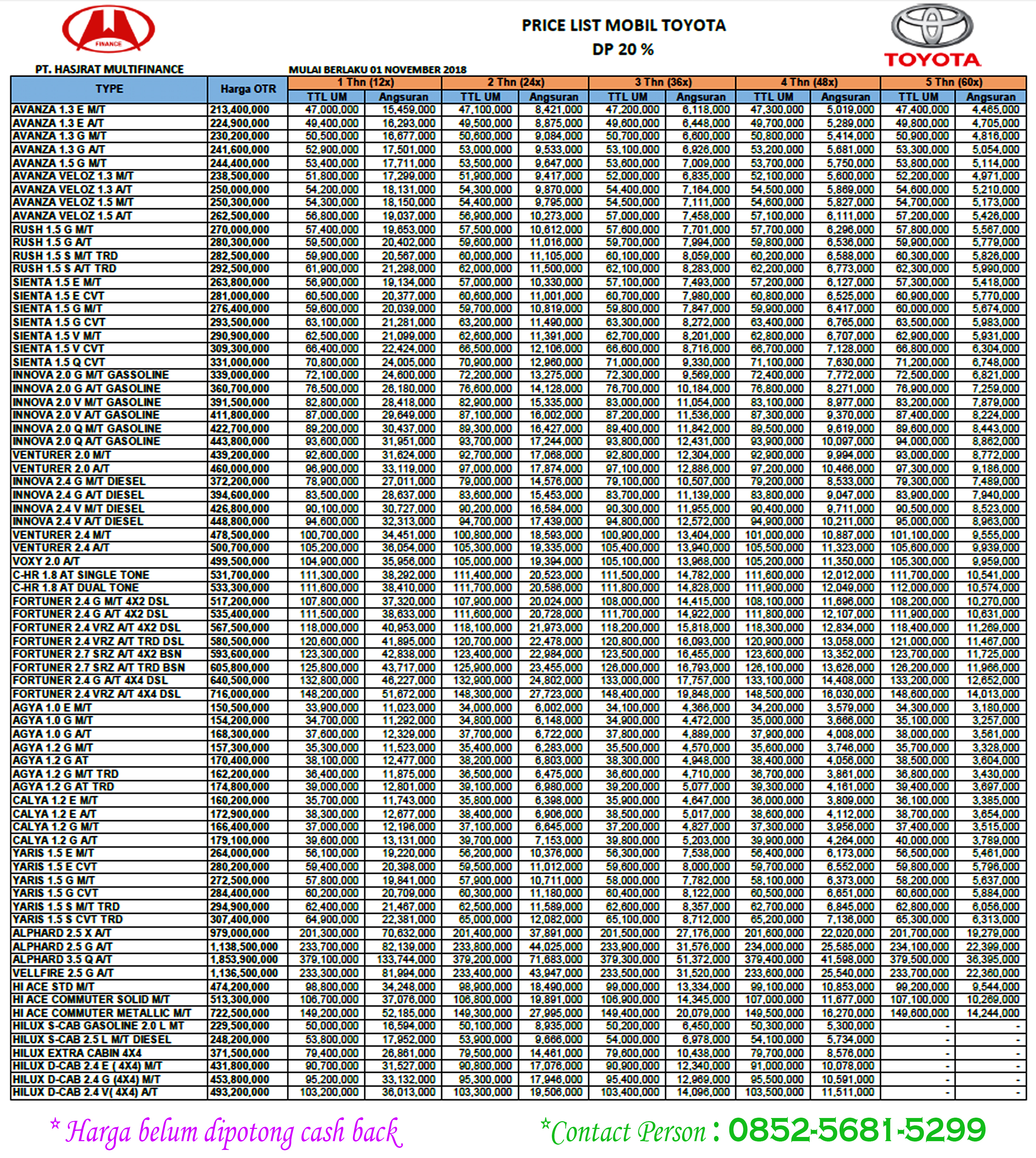The image size is (1036, 1158).
Task: Select INNOVA 2.0 G M/T GASSOLINE row
Action: 518,375
